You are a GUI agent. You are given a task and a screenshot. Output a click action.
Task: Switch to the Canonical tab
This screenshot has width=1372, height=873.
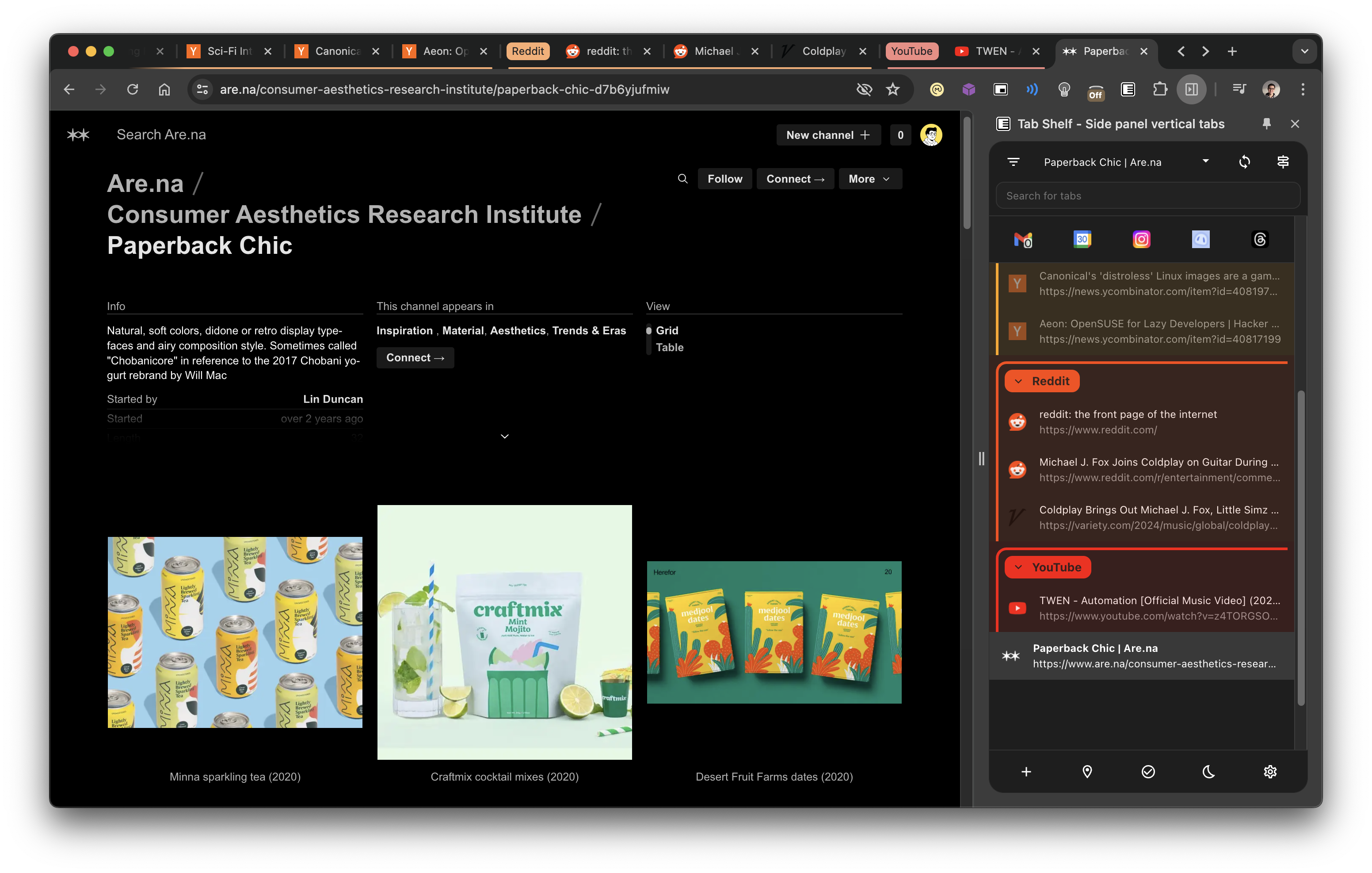(337, 51)
